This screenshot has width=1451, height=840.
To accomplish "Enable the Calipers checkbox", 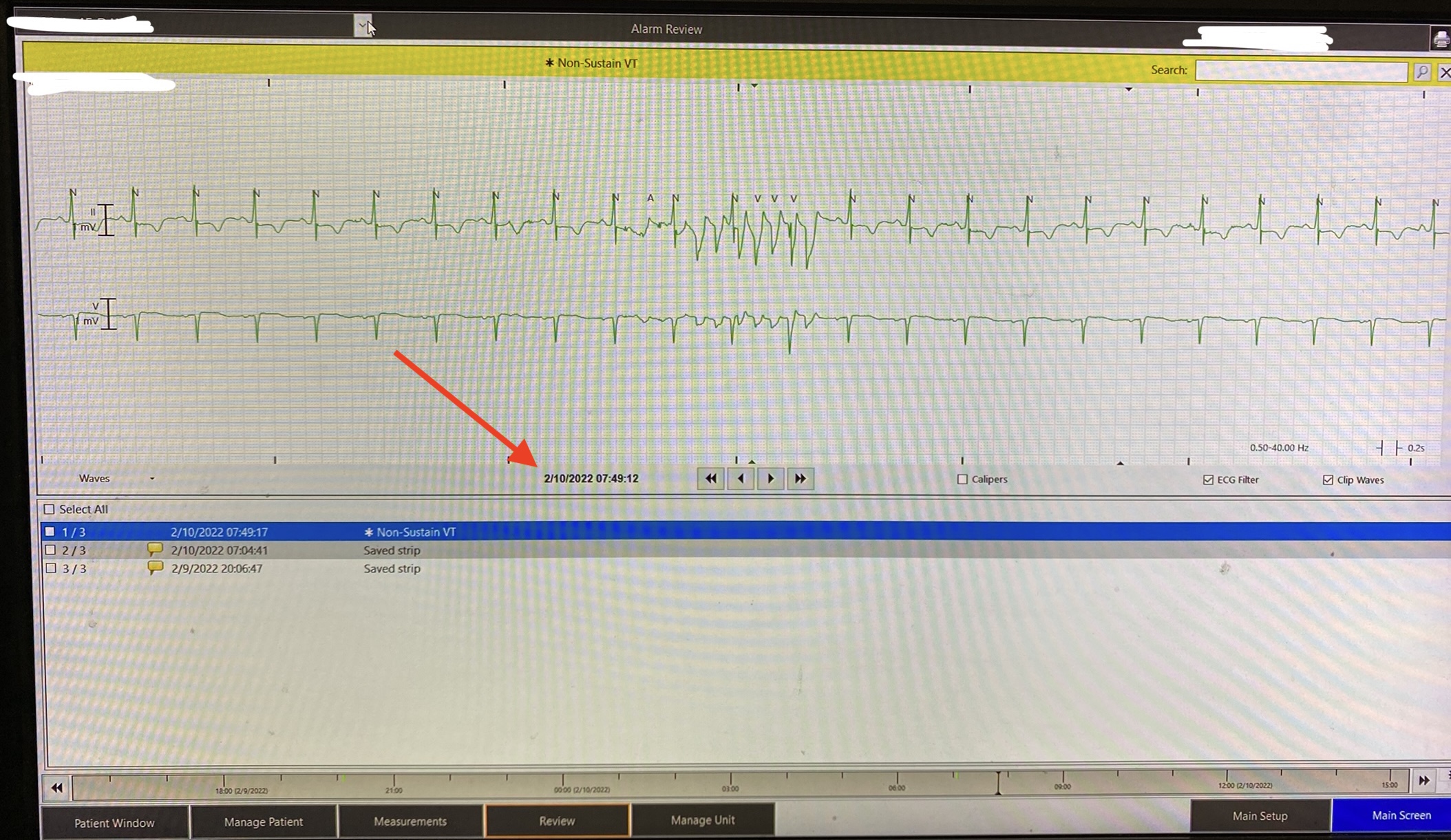I will coord(962,479).
